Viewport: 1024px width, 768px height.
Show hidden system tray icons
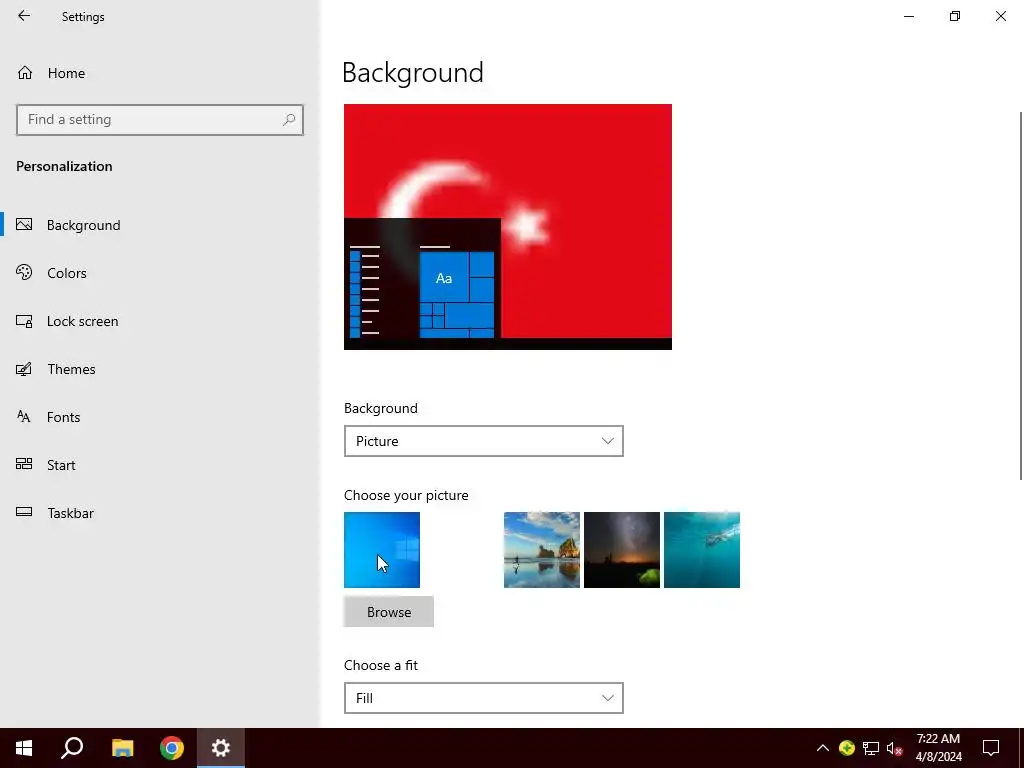tap(823, 748)
